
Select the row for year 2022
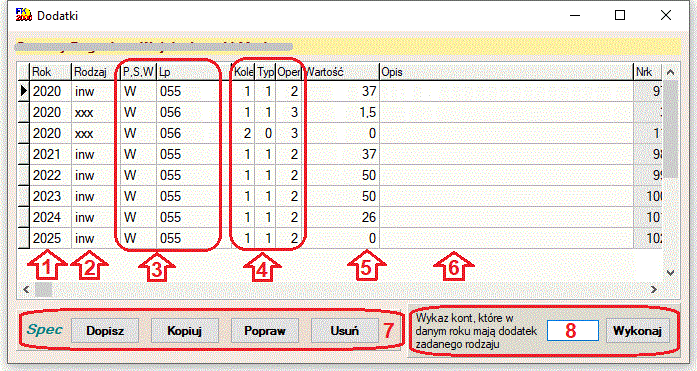pos(340,176)
